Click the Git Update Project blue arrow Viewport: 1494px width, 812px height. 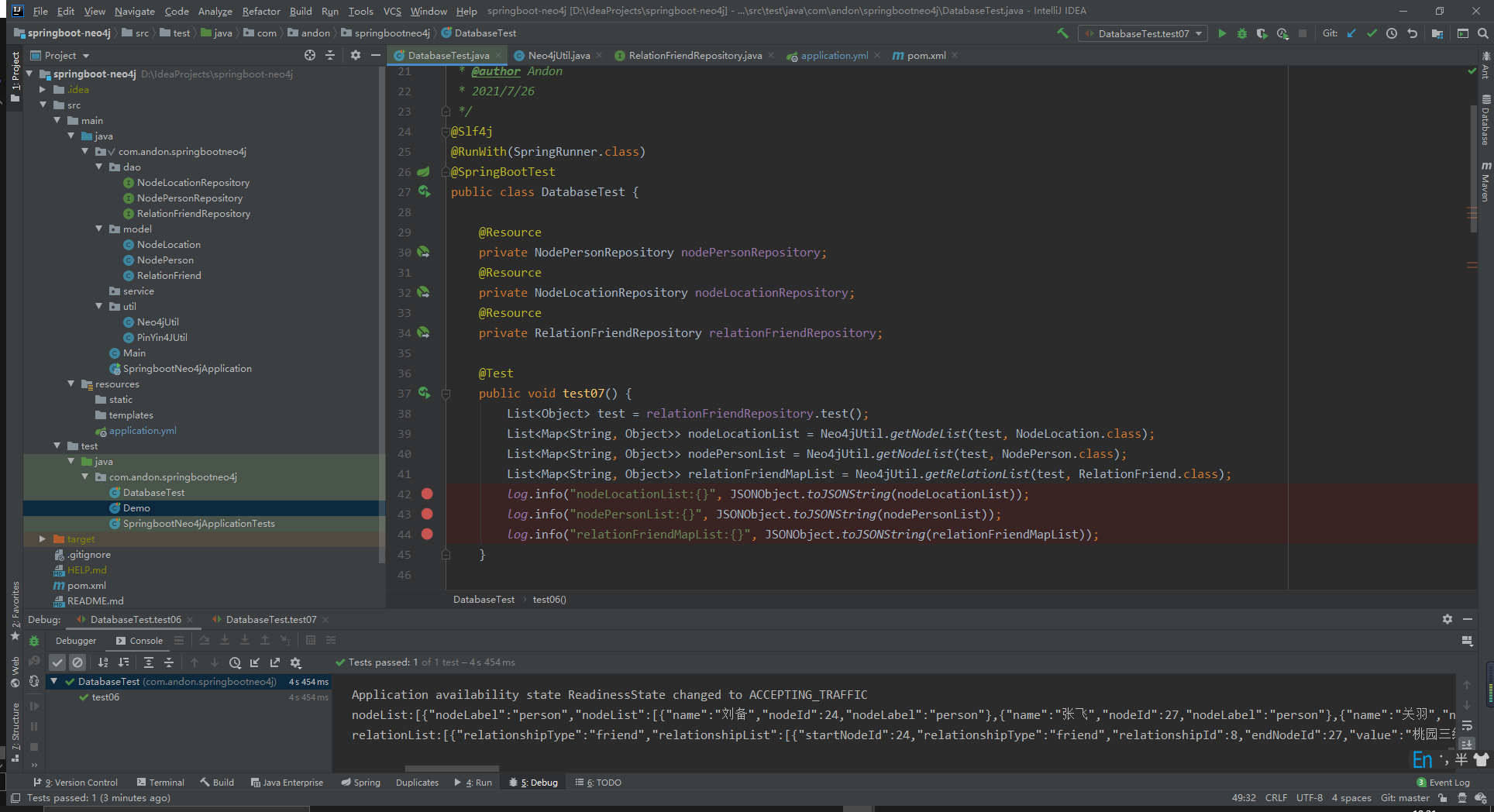(1351, 33)
